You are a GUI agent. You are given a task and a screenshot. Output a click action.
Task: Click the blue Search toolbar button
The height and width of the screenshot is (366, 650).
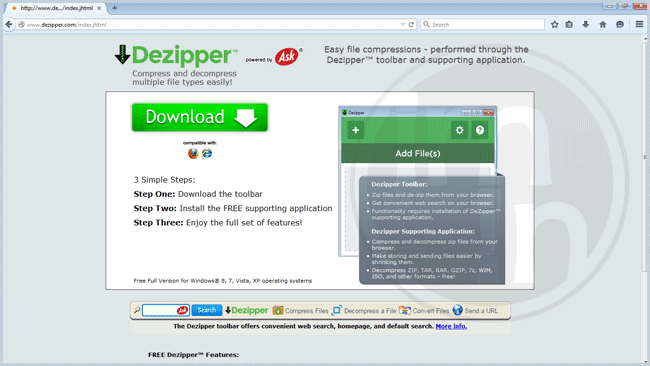(x=206, y=310)
